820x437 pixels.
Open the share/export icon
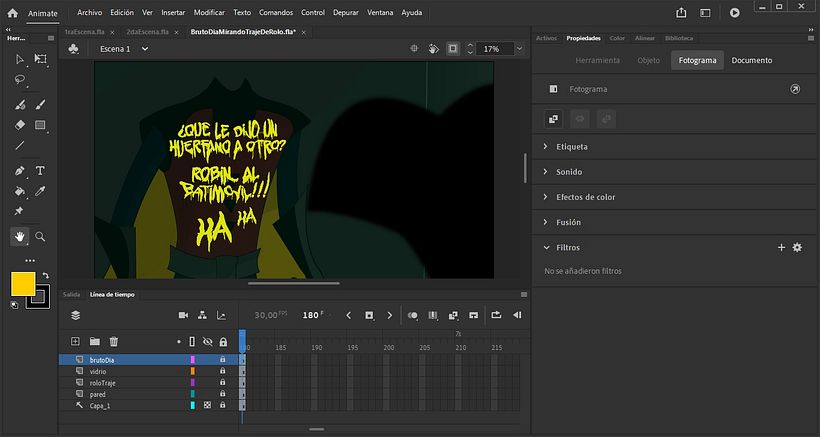681,13
